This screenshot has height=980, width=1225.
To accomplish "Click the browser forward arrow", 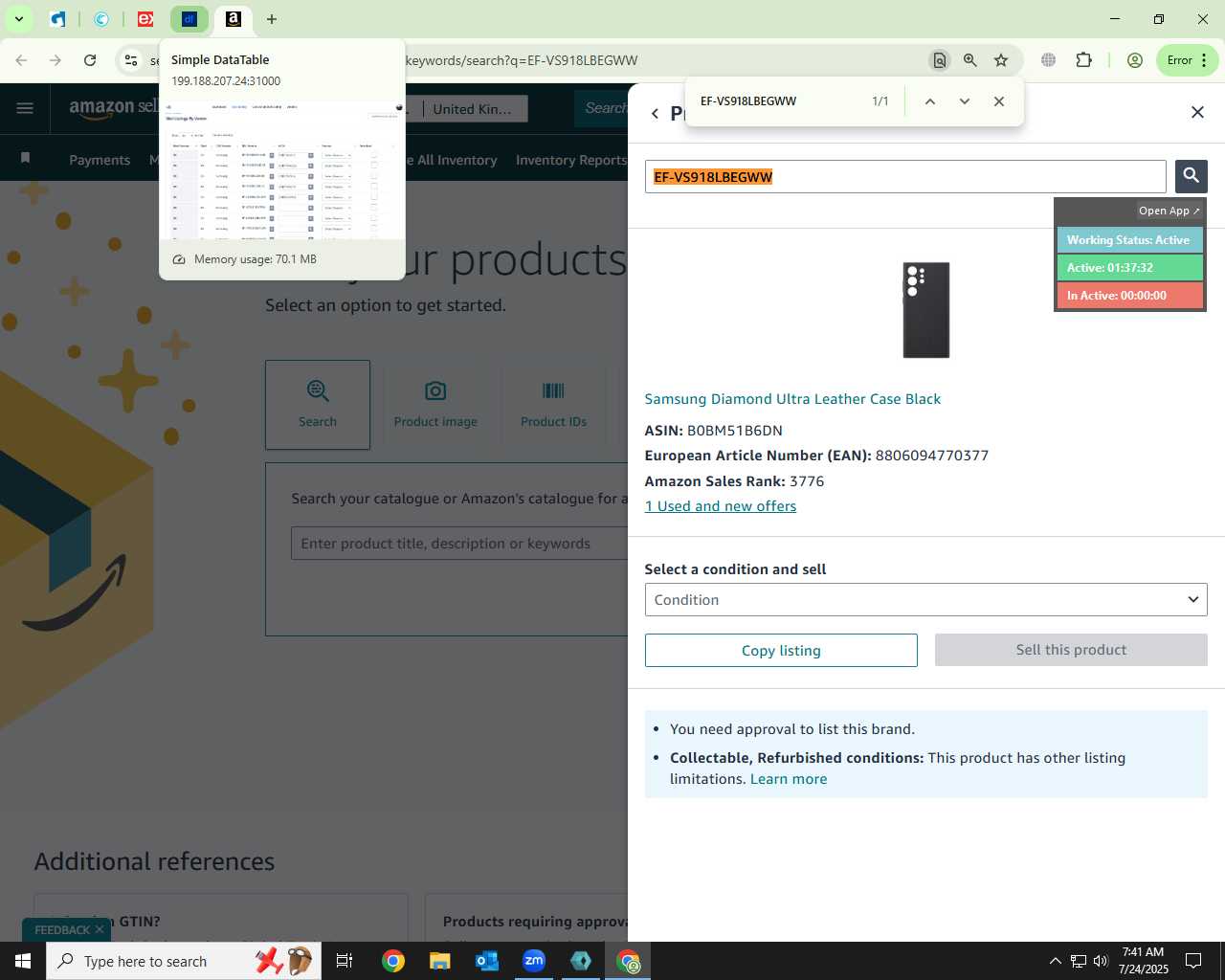I will click(x=56, y=60).
